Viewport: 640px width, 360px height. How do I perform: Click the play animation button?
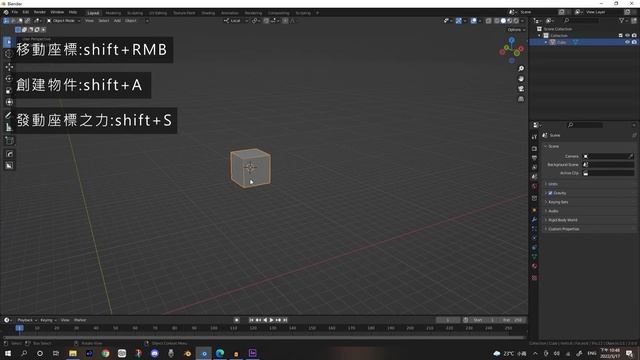click(x=271, y=320)
